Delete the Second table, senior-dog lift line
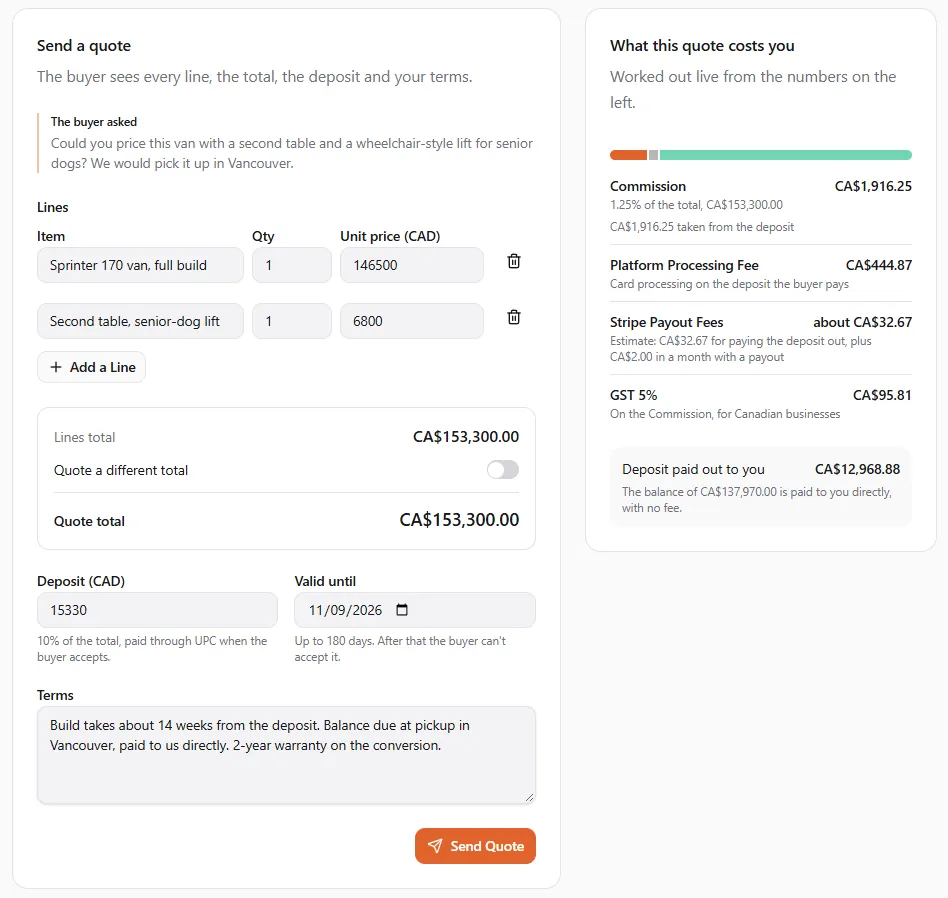The image size is (948, 898). [x=513, y=317]
